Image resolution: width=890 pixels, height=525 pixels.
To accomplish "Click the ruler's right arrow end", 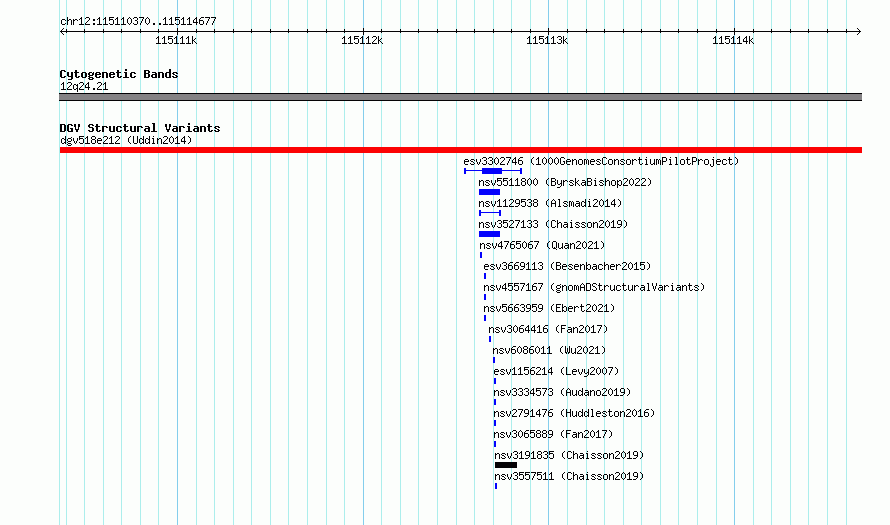I will (858, 31).
